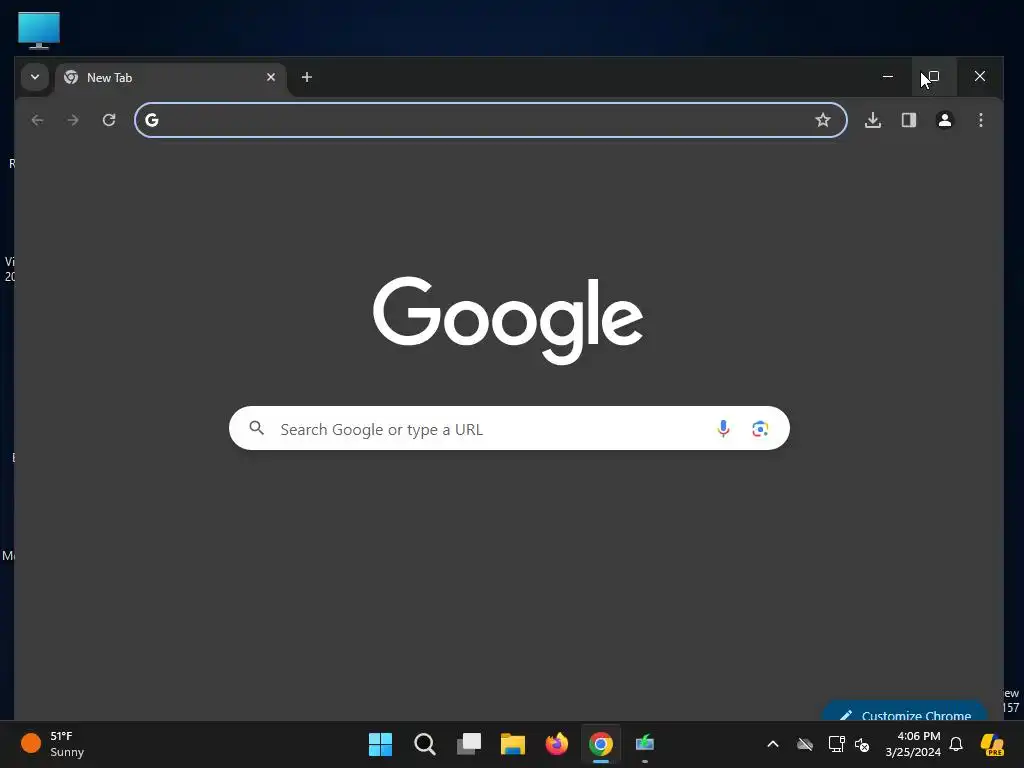Click the Chrome taskbar icon

(601, 744)
